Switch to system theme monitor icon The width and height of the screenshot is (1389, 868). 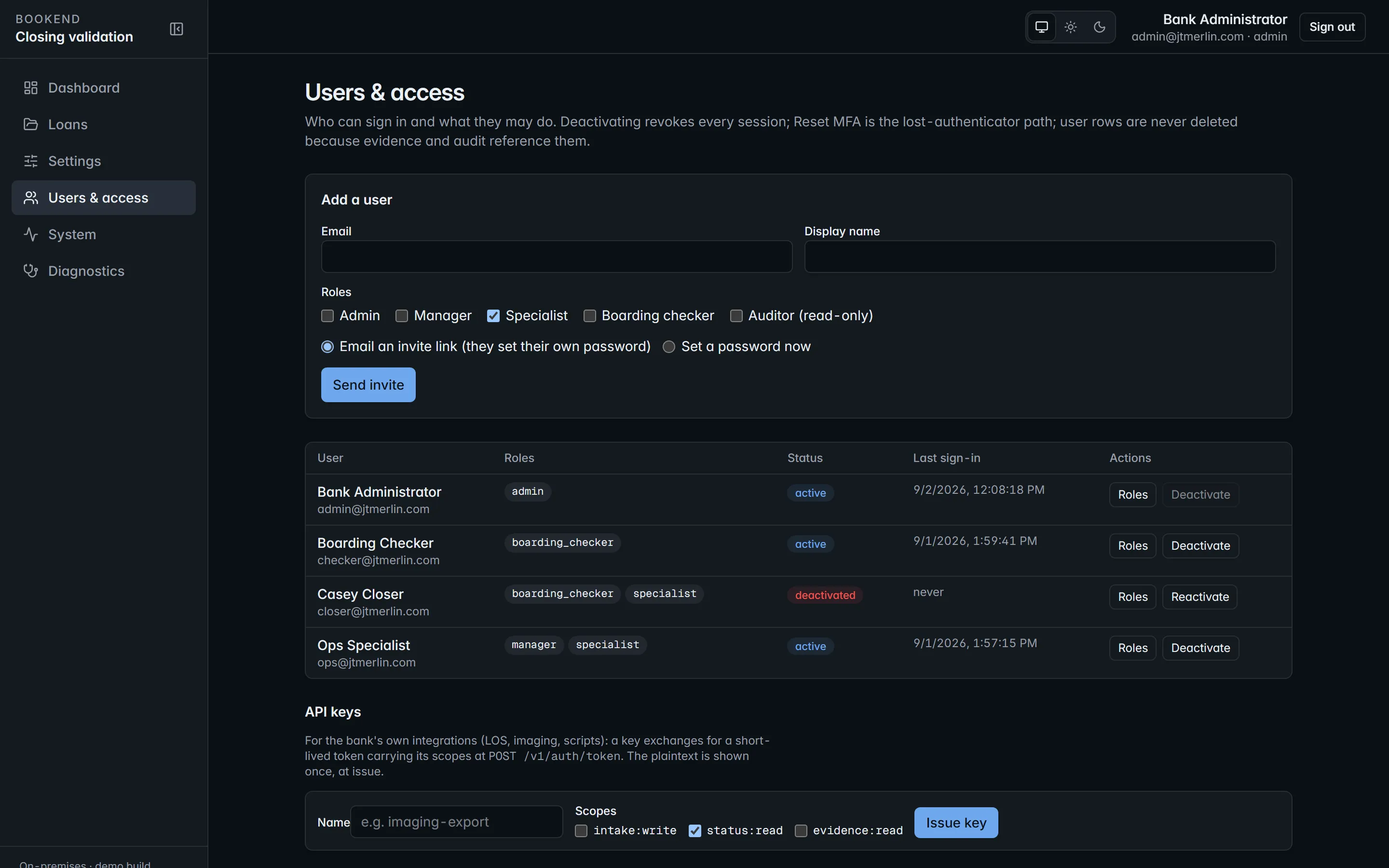click(1041, 27)
